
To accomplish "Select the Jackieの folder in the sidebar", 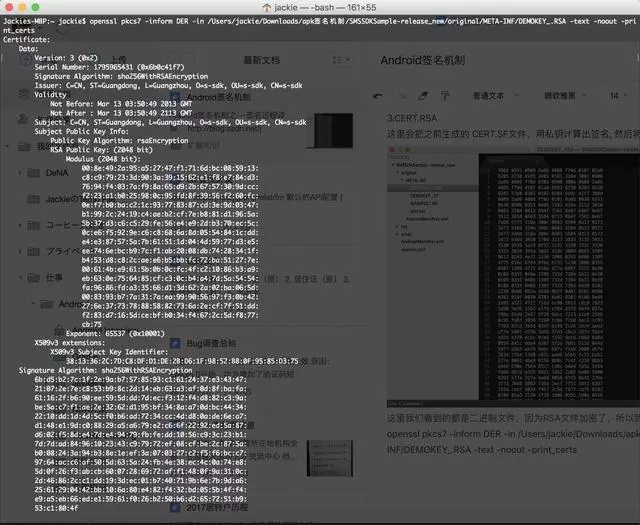I will [x=63, y=199].
